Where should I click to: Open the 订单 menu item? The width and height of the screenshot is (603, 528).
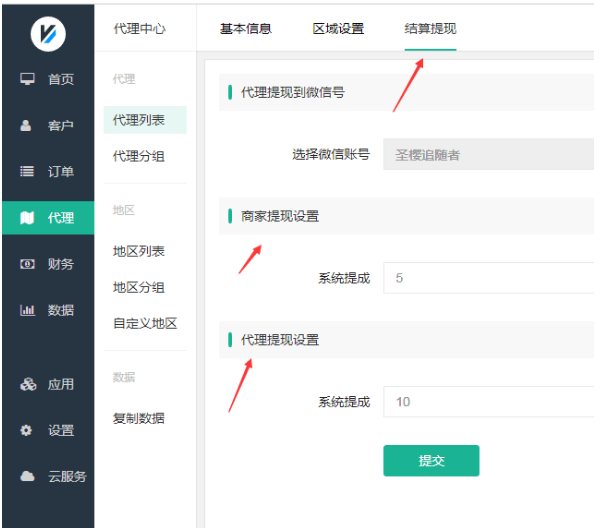click(61, 172)
